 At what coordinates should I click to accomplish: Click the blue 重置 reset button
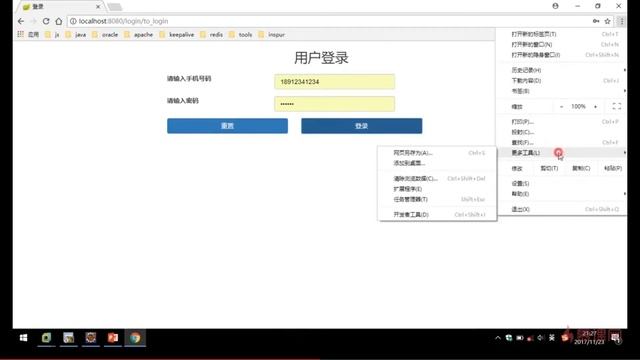point(227,126)
